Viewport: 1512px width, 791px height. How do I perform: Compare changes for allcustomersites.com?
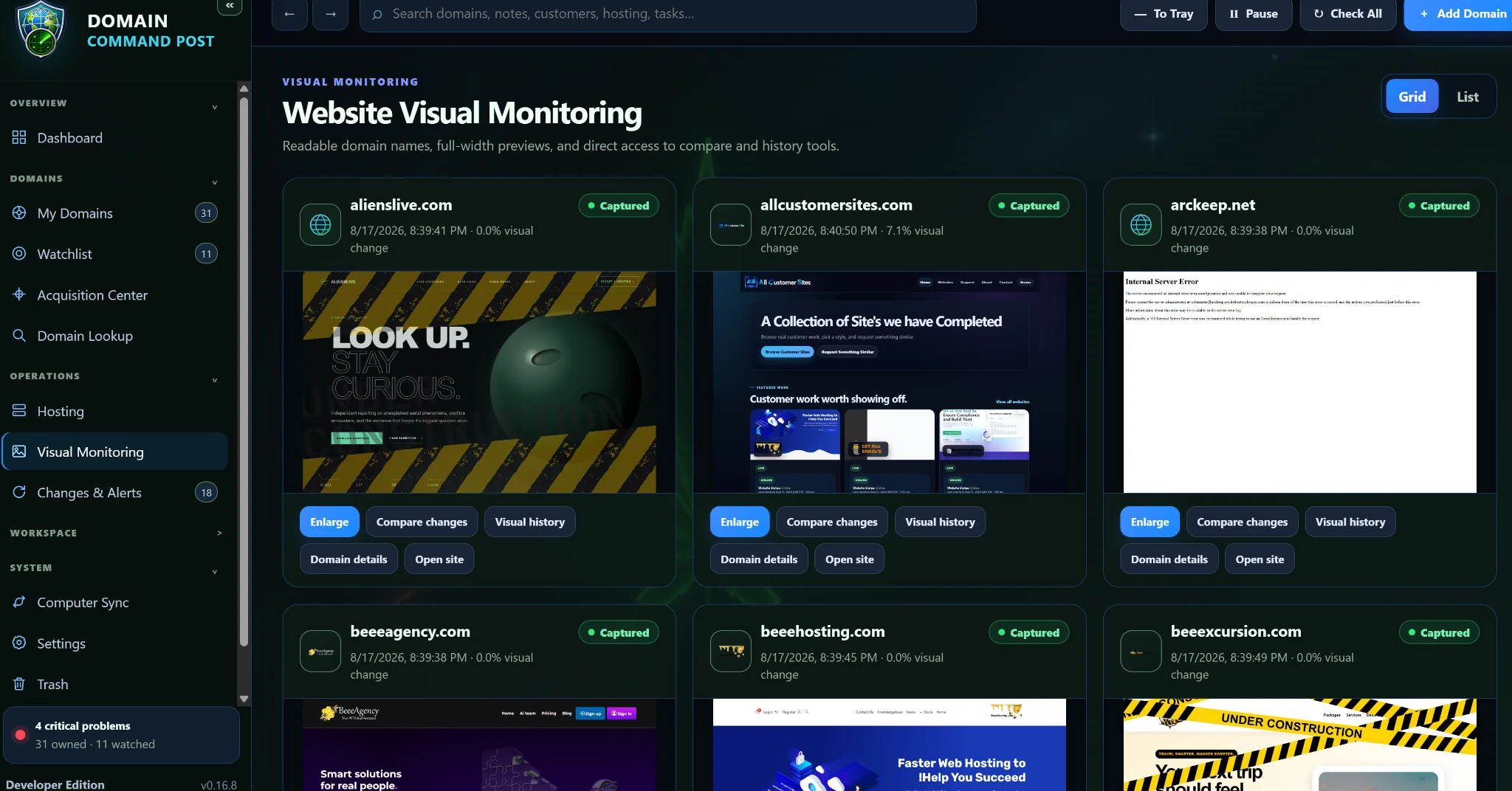click(x=832, y=522)
